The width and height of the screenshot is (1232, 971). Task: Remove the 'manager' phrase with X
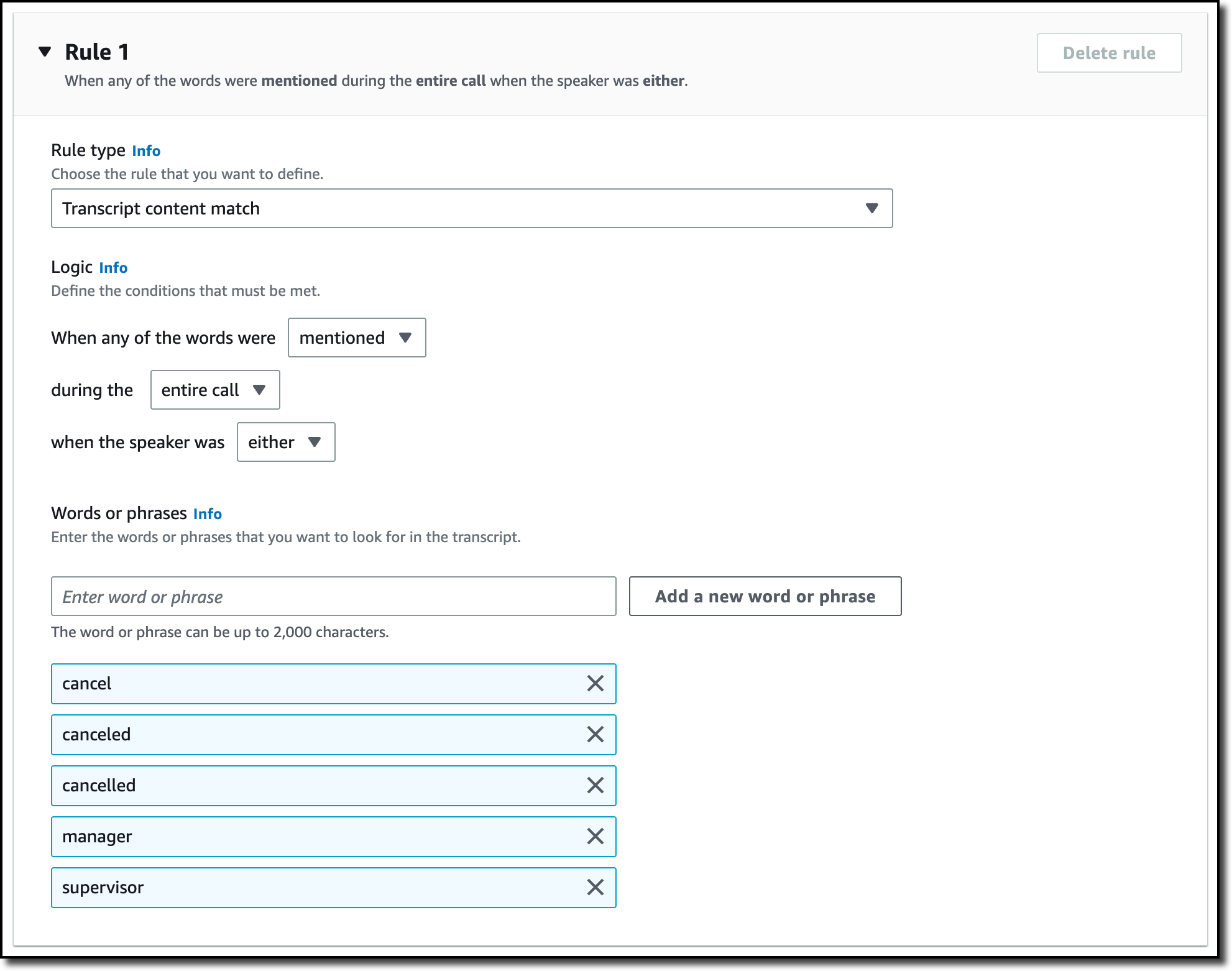[595, 836]
